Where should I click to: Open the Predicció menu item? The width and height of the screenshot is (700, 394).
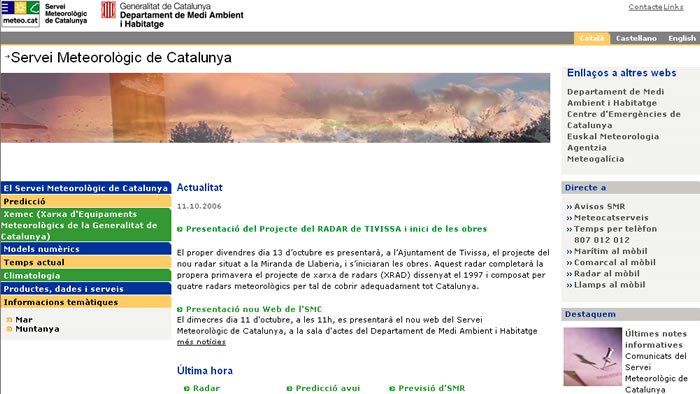pos(86,201)
